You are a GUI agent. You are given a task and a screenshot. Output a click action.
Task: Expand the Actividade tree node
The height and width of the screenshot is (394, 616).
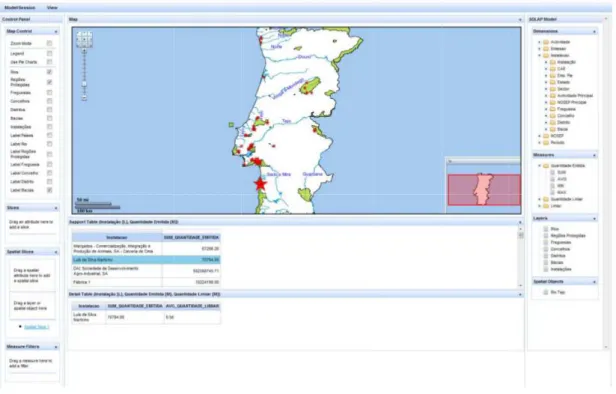pyautogui.click(x=539, y=42)
